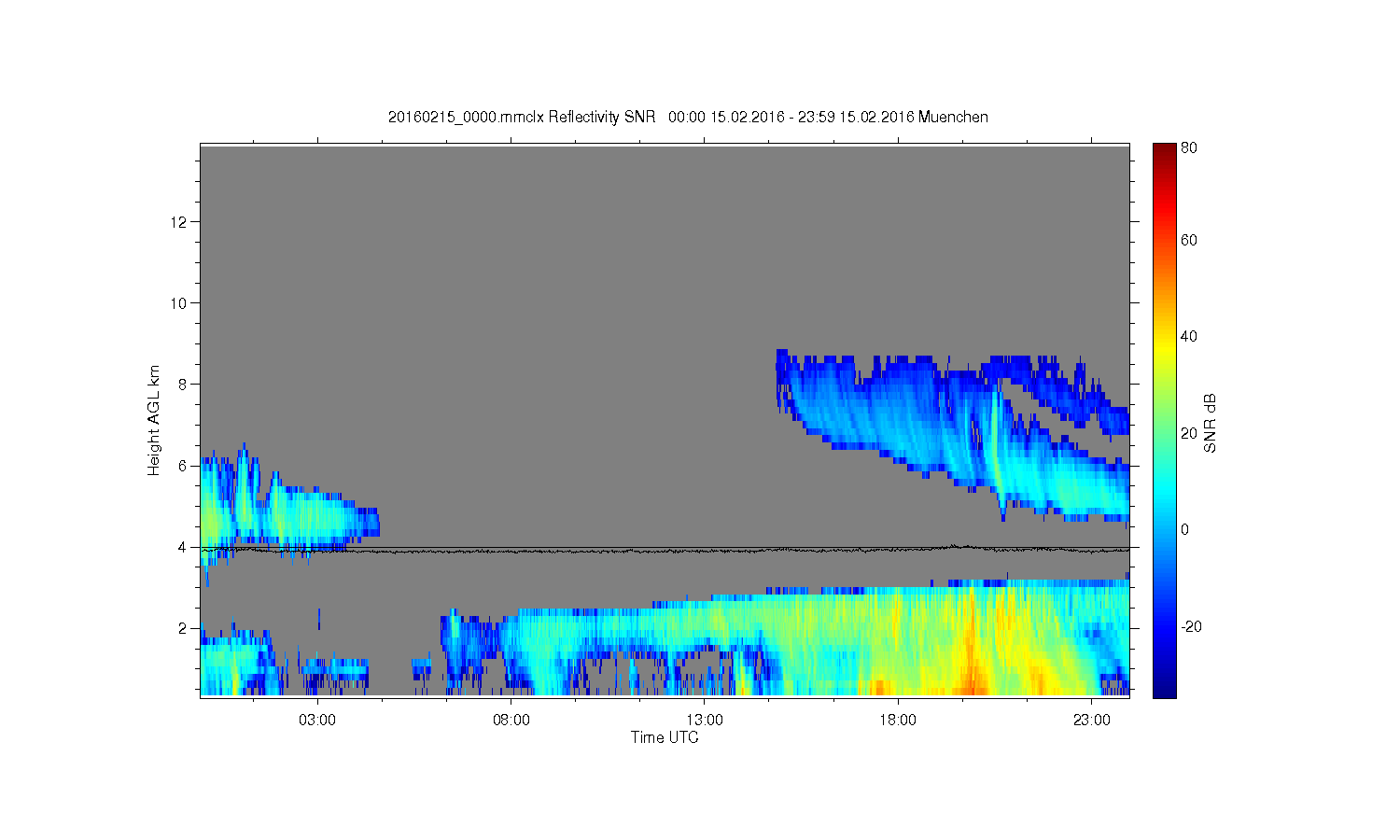
Task: Click the height tick label 4
Action: point(184,547)
